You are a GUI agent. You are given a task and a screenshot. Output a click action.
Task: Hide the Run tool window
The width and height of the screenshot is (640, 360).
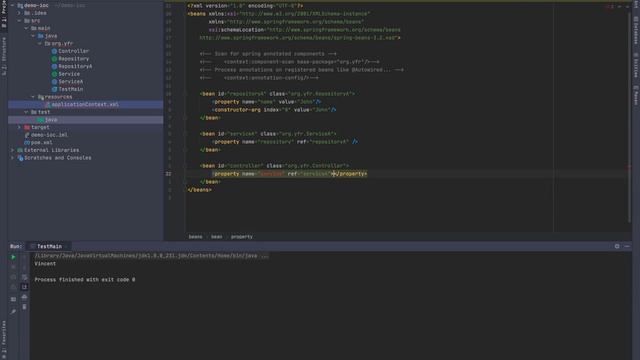point(627,246)
